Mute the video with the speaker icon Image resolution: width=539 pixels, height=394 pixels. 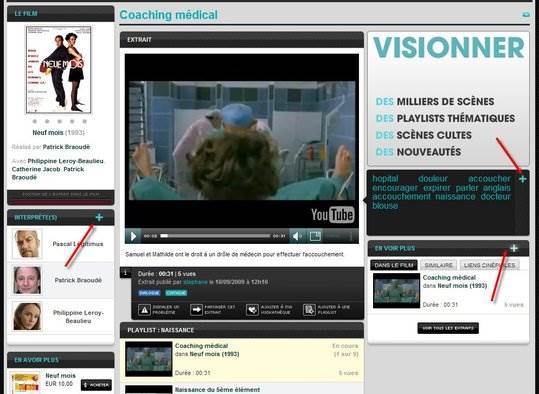point(296,236)
